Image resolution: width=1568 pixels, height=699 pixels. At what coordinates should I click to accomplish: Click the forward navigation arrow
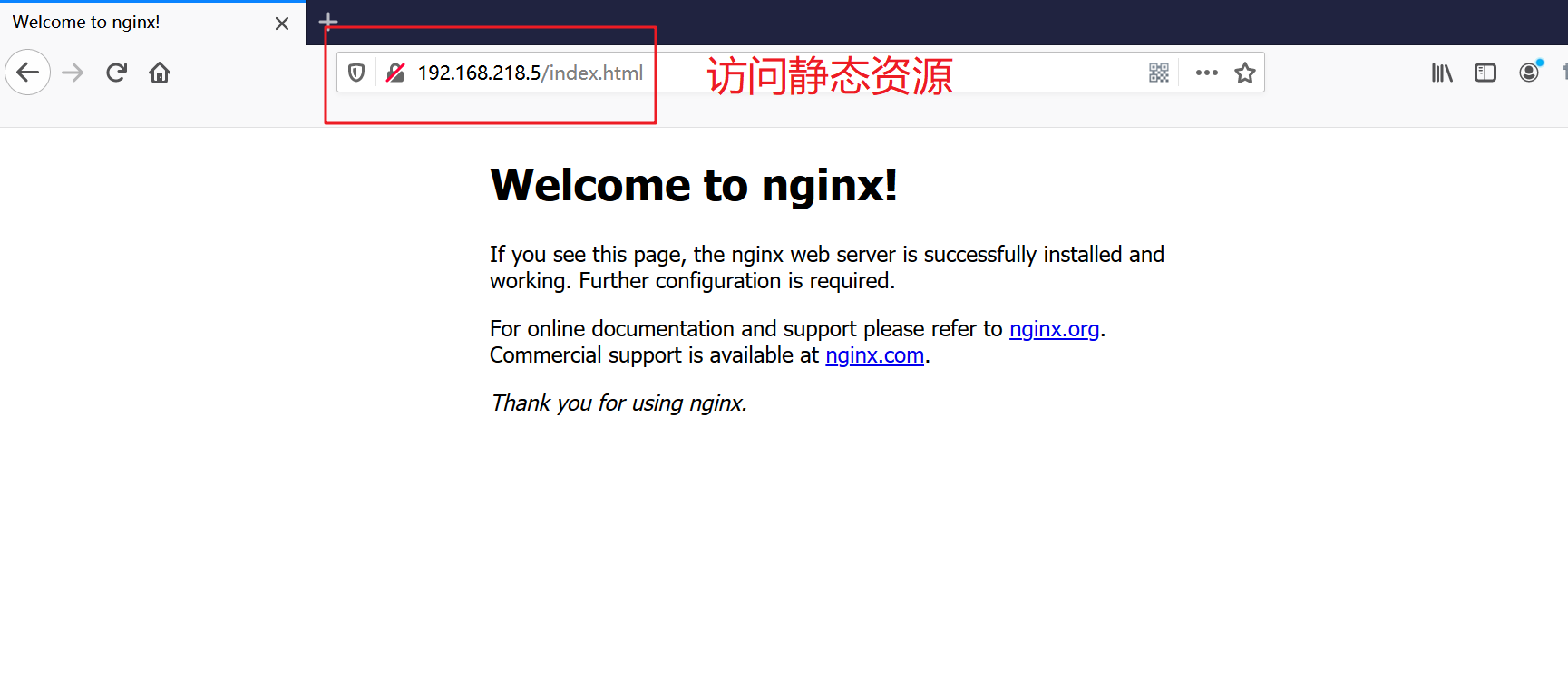click(73, 73)
